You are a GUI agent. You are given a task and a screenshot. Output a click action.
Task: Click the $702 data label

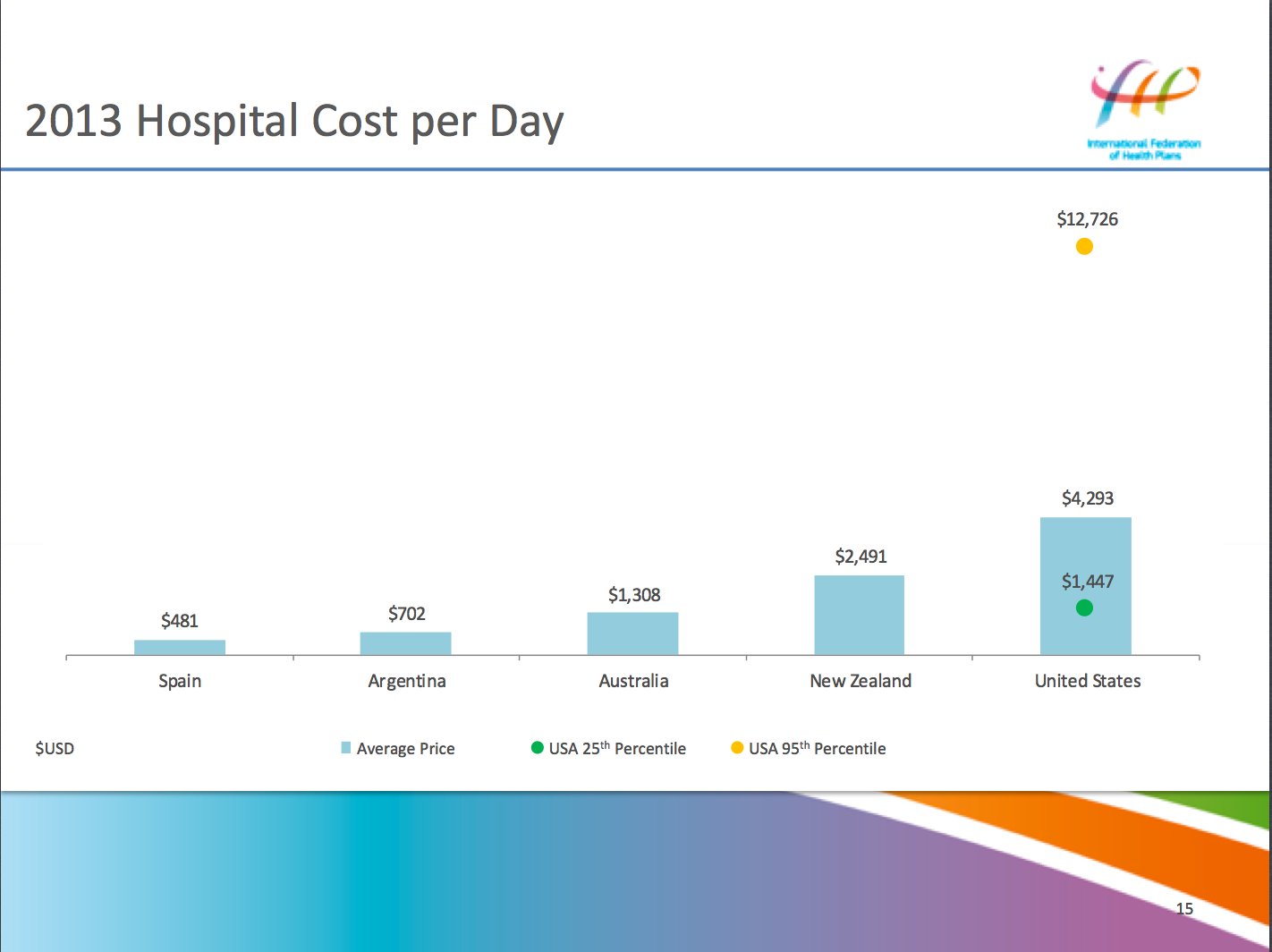pos(407,614)
